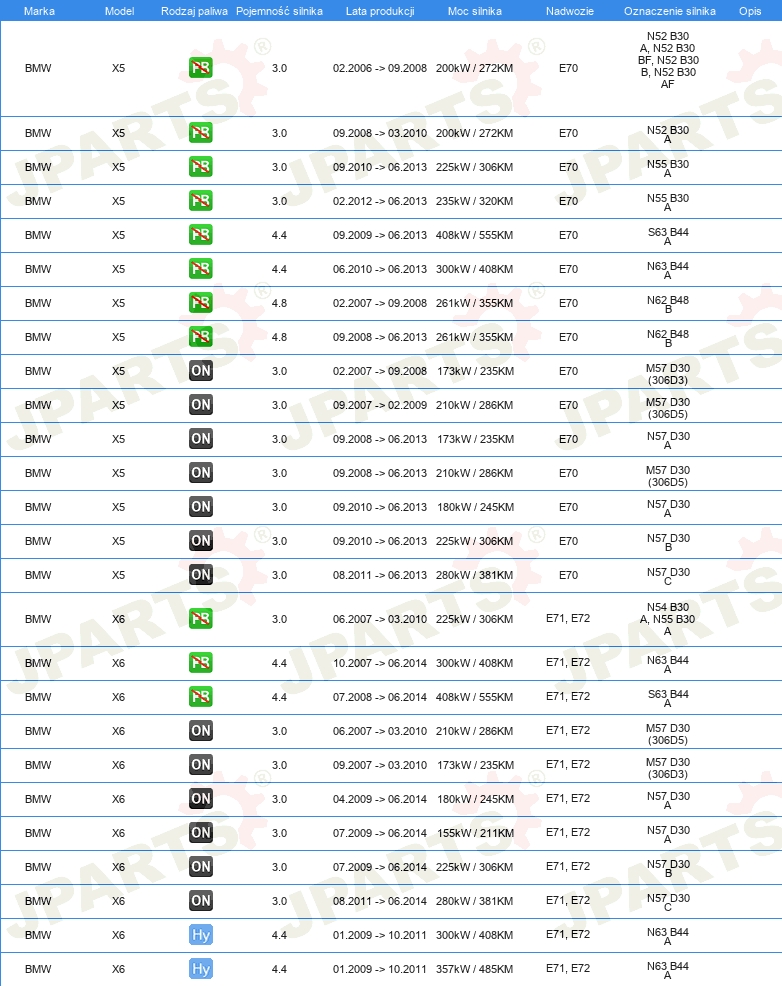Image resolution: width=782 pixels, height=986 pixels.
Task: Click petrol icon for X6 225kW E71, E72
Action: click(x=201, y=618)
